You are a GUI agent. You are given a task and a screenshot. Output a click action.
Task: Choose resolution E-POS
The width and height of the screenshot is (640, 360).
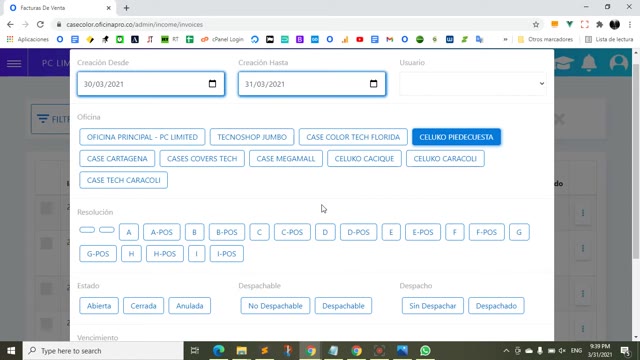[x=423, y=232]
